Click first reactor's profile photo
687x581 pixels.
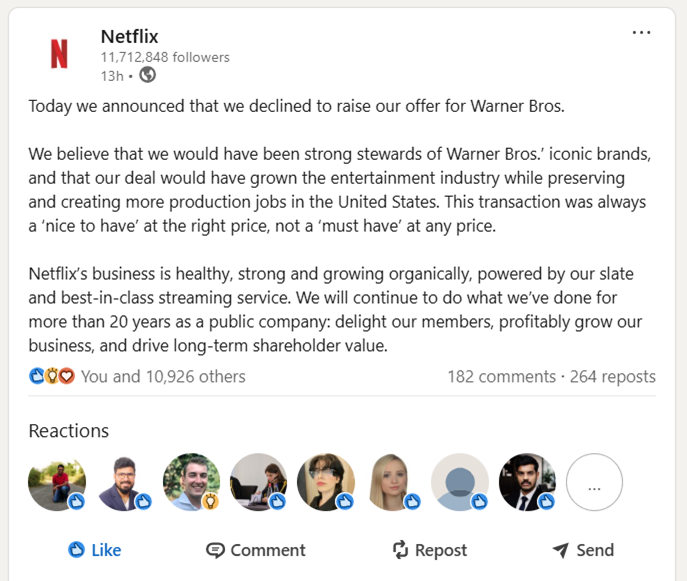(x=57, y=482)
